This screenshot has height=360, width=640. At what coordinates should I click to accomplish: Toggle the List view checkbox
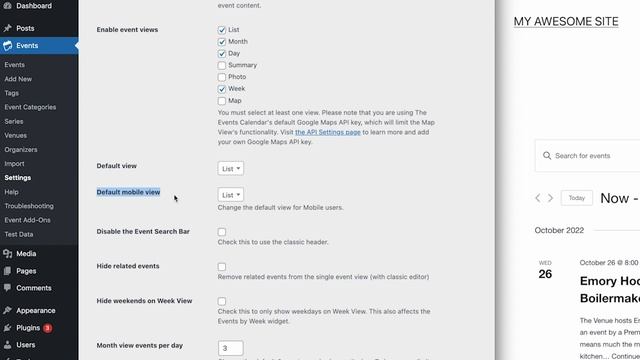pyautogui.click(x=222, y=30)
